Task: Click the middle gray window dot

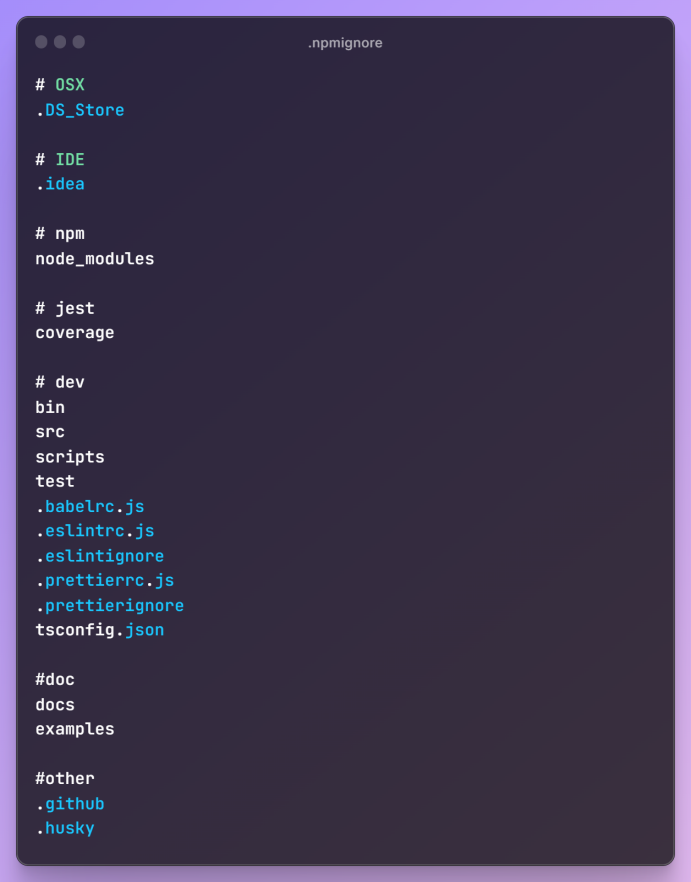Action: pos(60,42)
